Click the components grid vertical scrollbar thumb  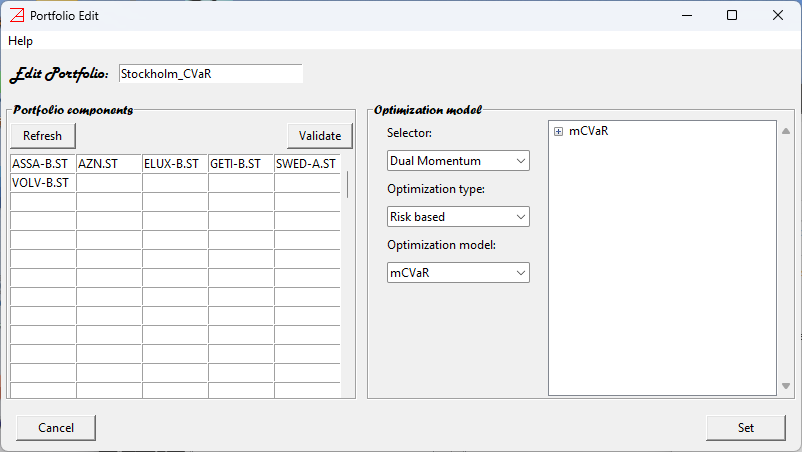tap(347, 185)
